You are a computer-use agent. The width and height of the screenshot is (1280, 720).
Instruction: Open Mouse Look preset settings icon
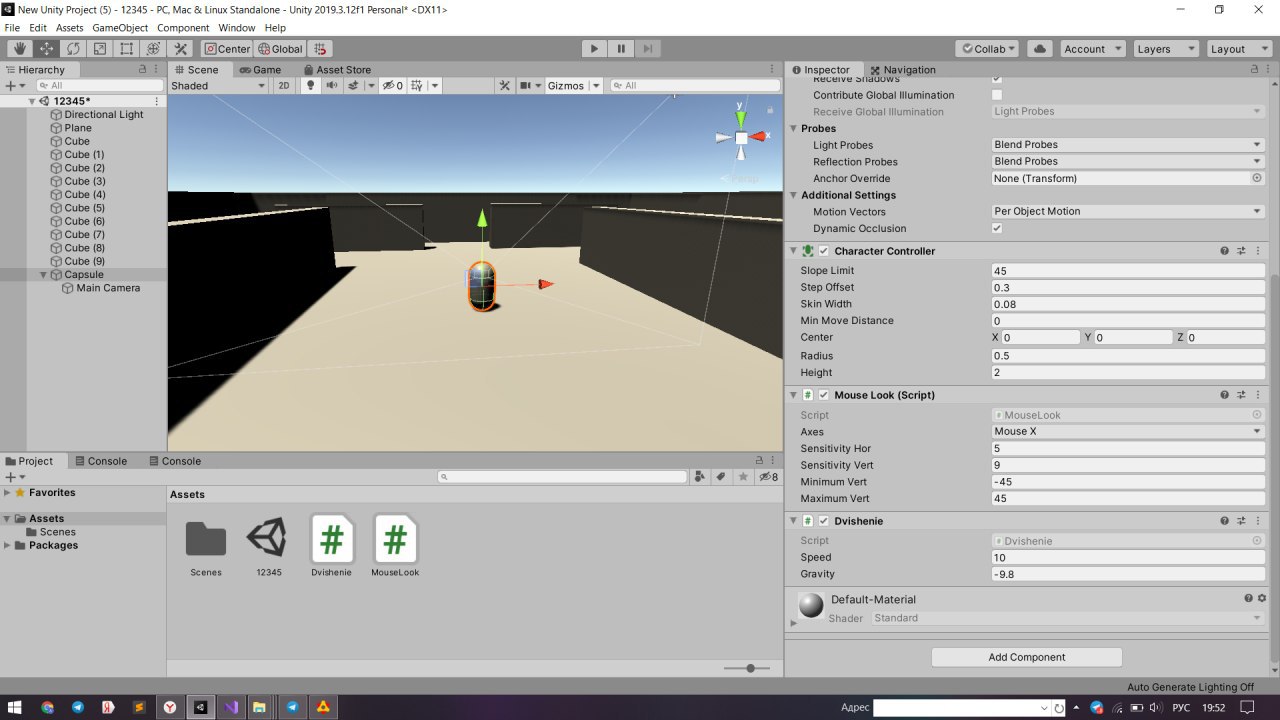click(1241, 395)
